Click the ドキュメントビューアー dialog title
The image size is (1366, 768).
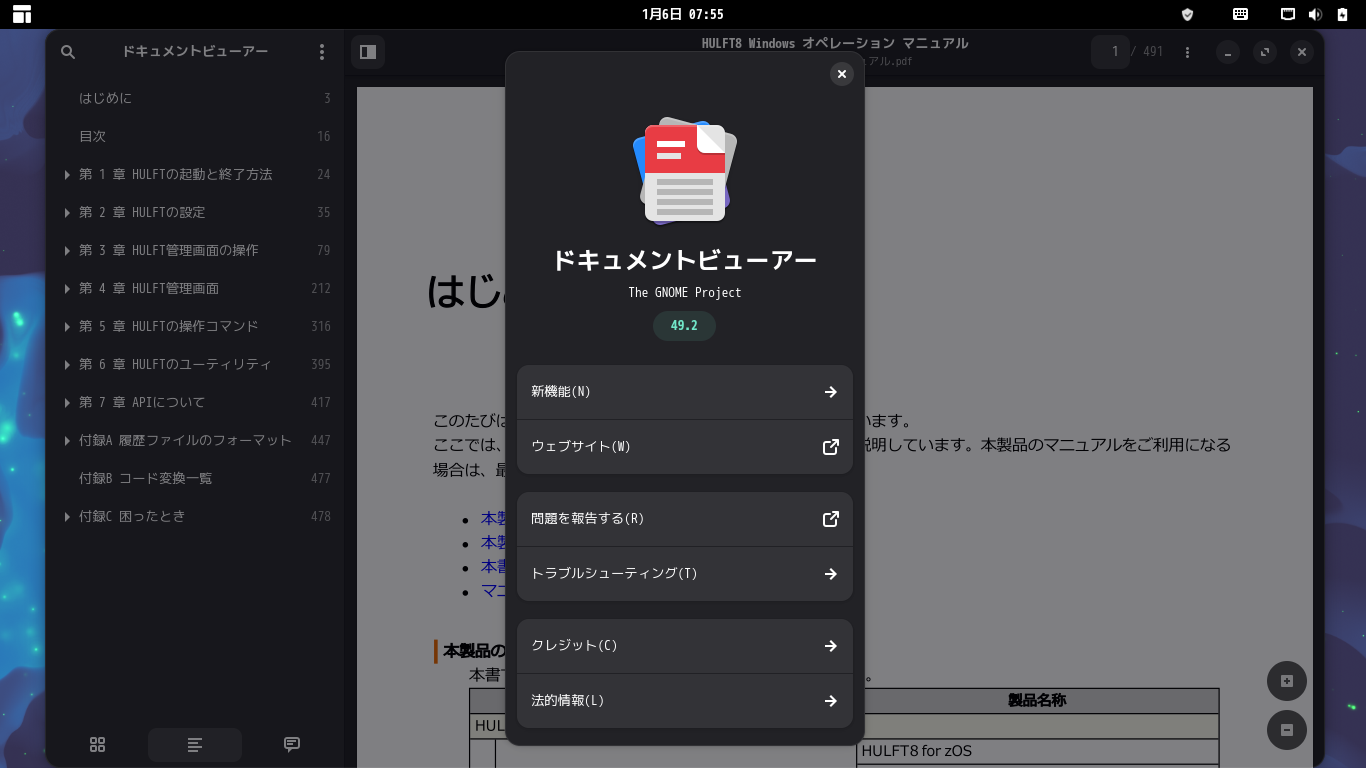[685, 260]
